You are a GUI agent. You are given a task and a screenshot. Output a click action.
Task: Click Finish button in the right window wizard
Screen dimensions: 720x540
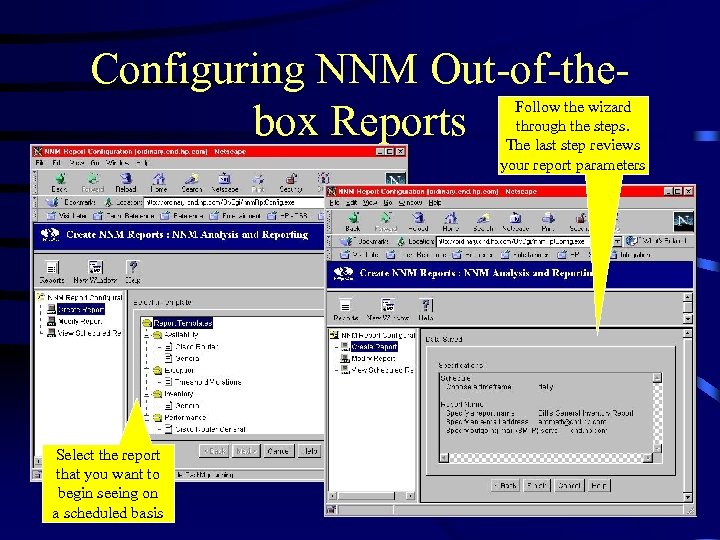(x=536, y=485)
